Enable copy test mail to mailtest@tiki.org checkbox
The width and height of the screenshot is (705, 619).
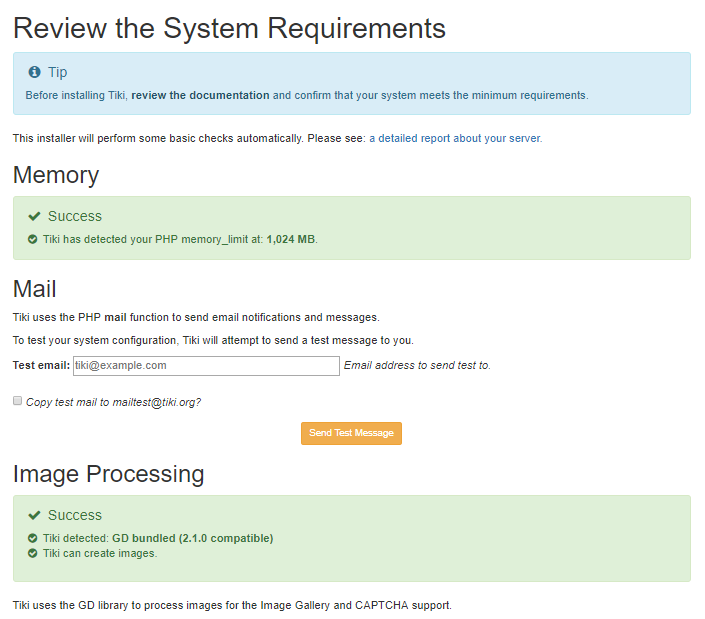[x=17, y=401]
